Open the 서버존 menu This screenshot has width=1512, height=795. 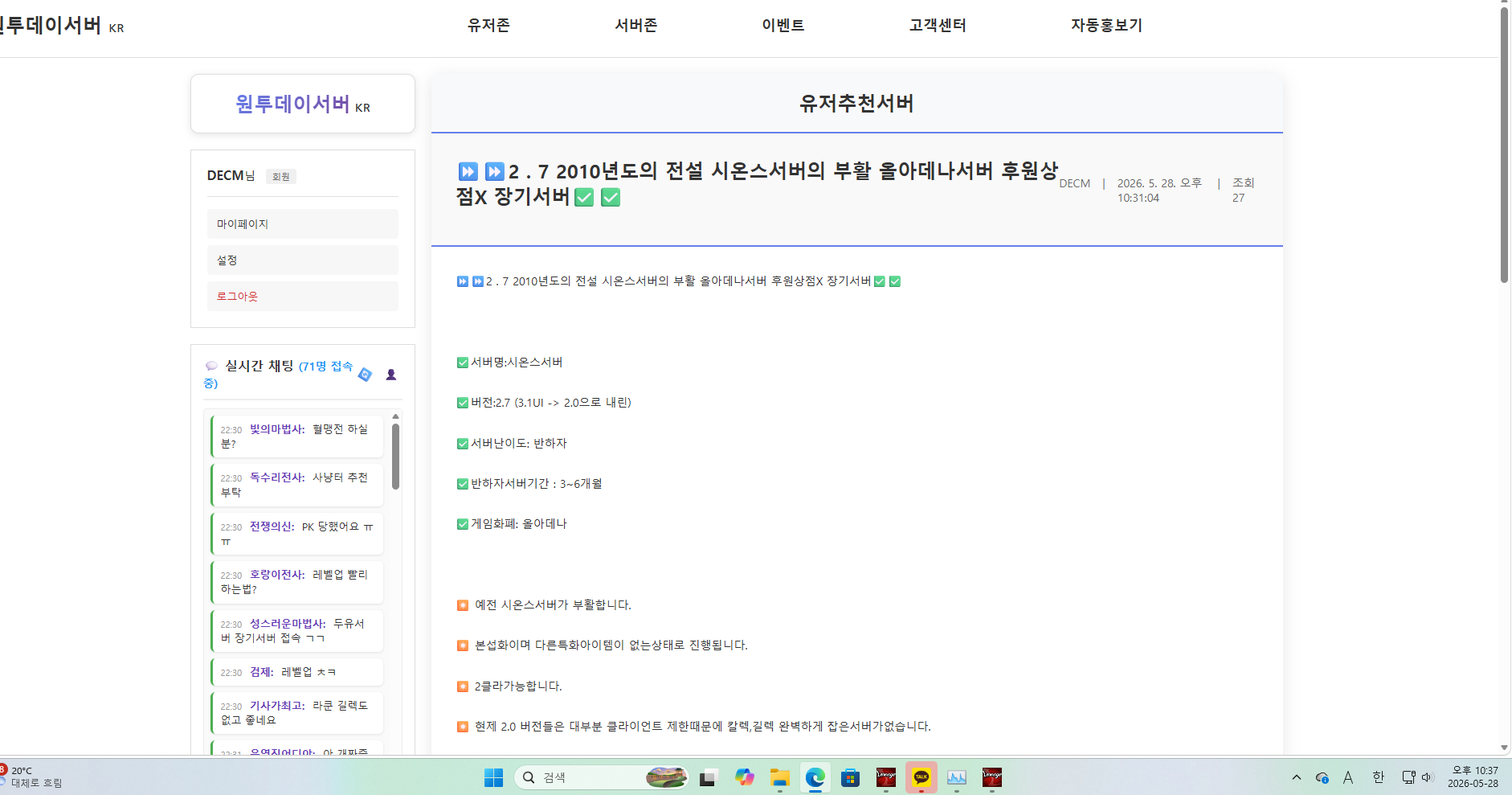click(x=636, y=26)
